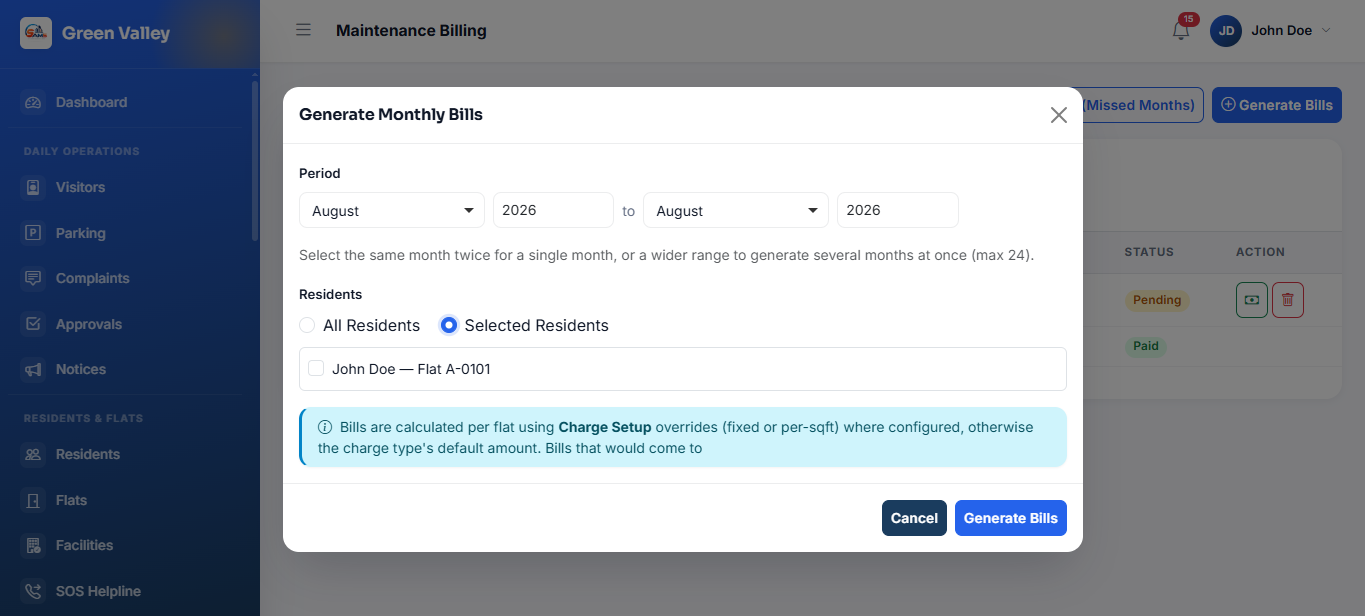
Task: Click the Green Valley brand name
Action: (116, 33)
